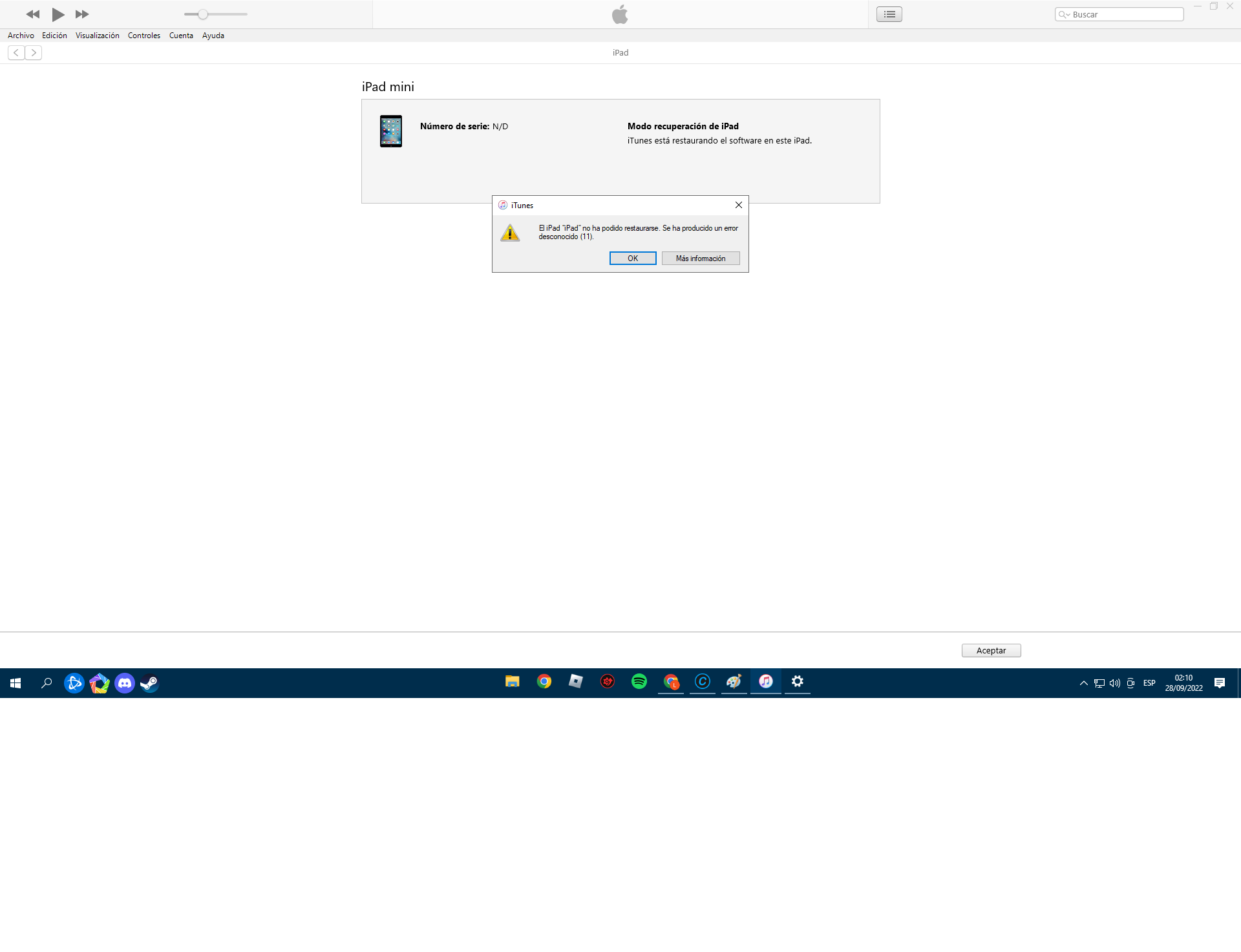1241x952 pixels.
Task: Click the Aceptar button
Action: coord(990,651)
